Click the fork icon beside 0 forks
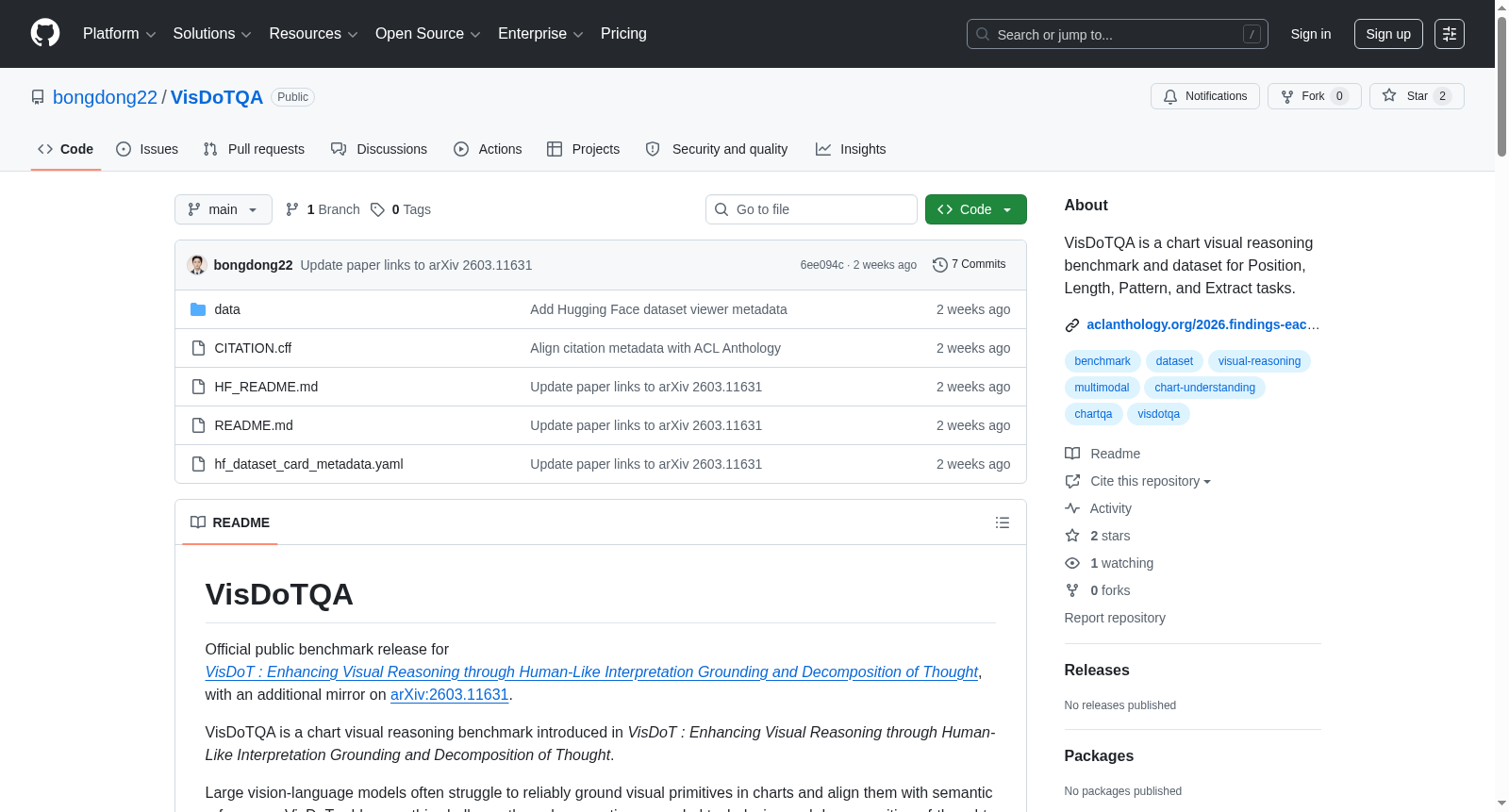Screen dimensions: 1509x812 [x=1072, y=590]
